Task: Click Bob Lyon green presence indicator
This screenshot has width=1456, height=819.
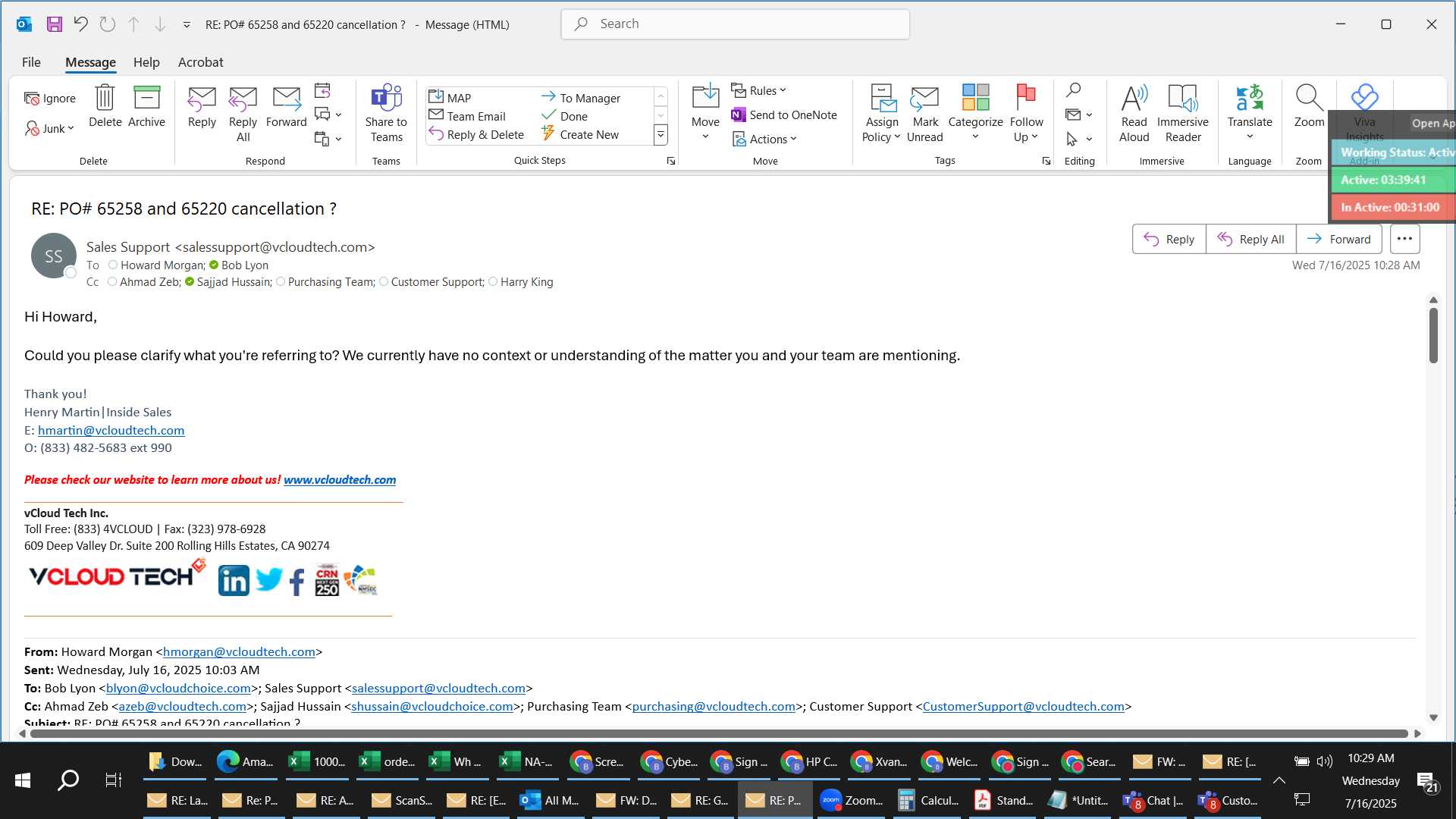Action: (214, 265)
